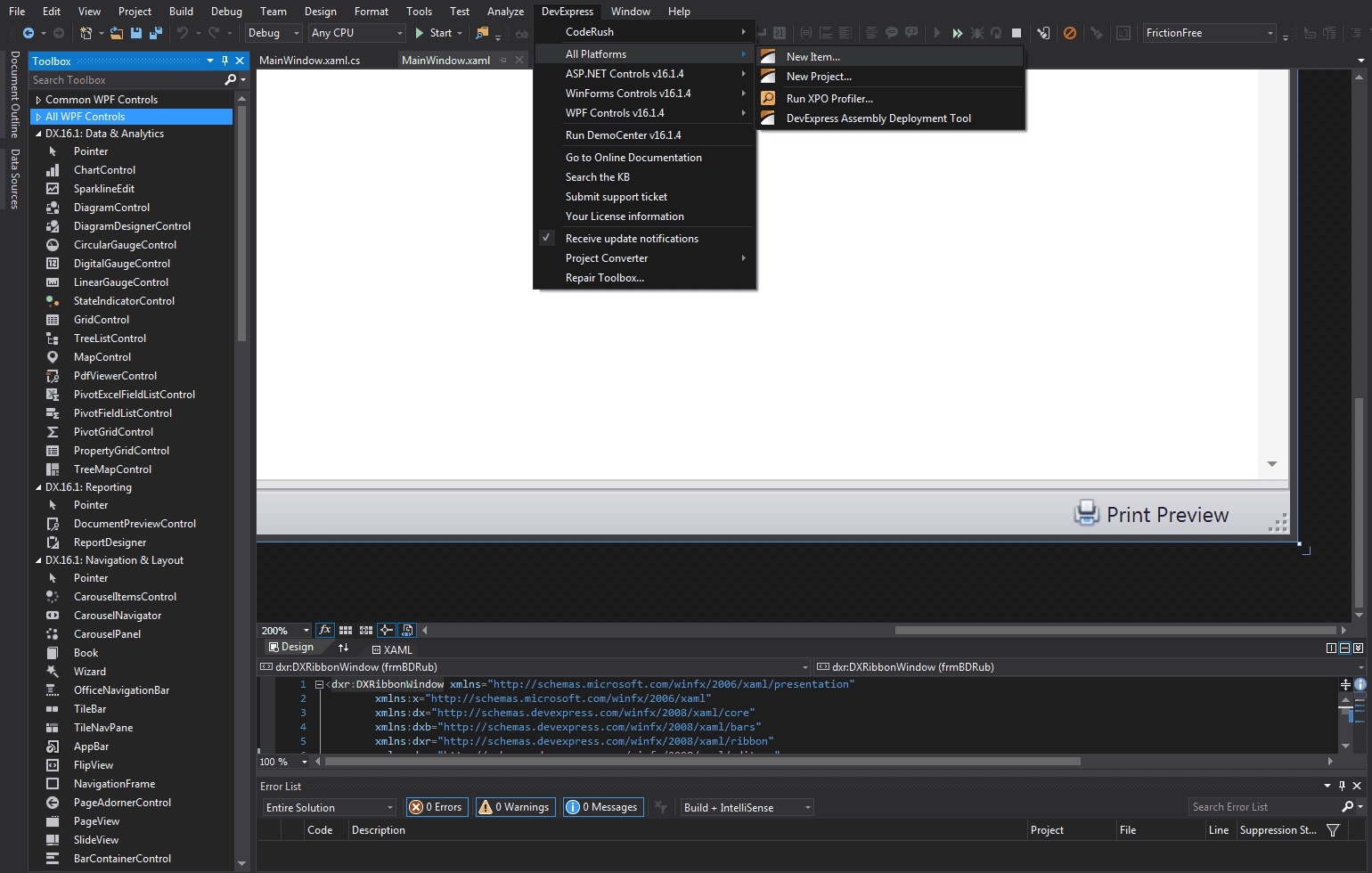The width and height of the screenshot is (1372, 873).
Task: Collapse DX.16.1: Navigation & Layout group
Action: [x=38, y=560]
